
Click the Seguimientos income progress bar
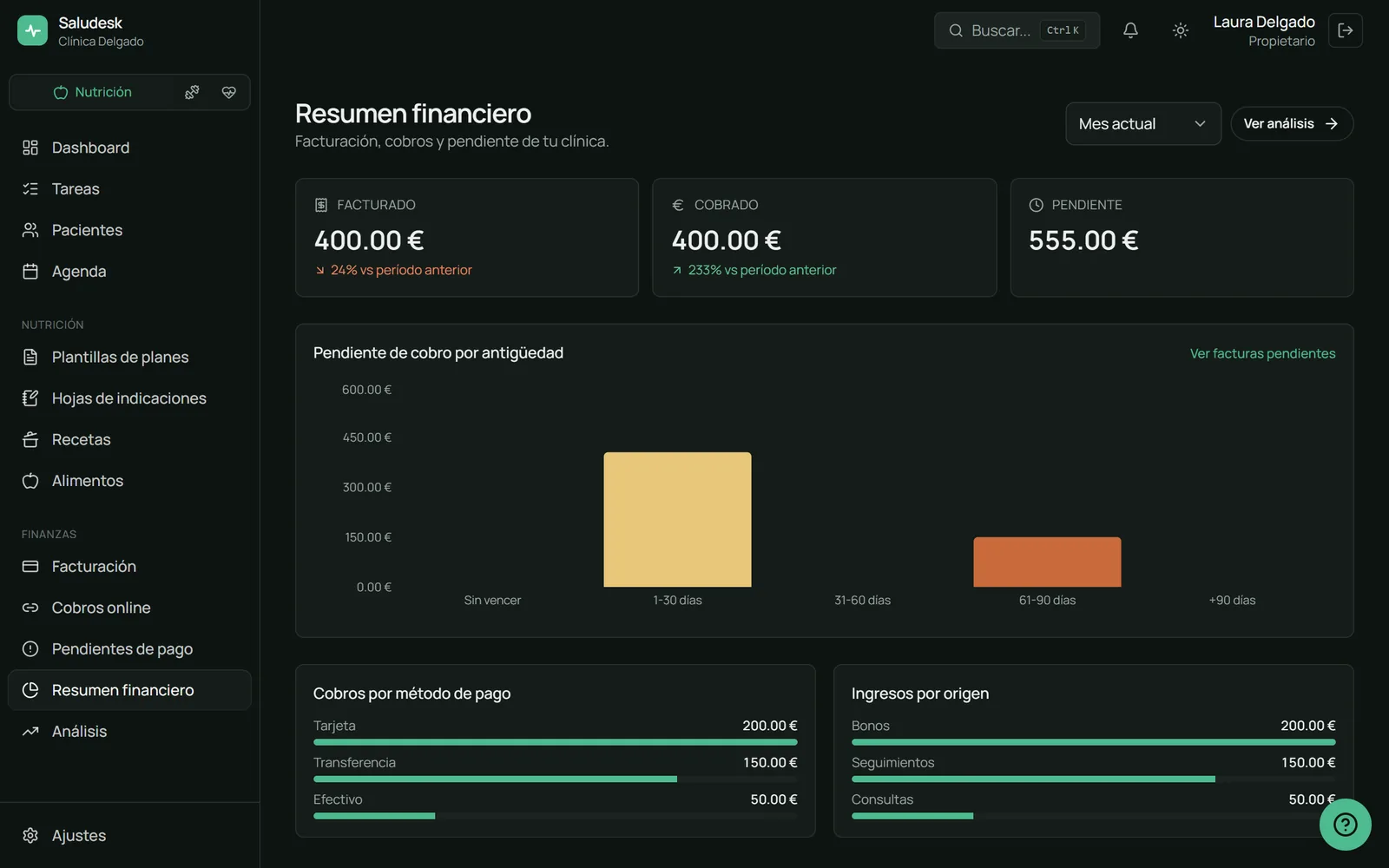point(1094,779)
